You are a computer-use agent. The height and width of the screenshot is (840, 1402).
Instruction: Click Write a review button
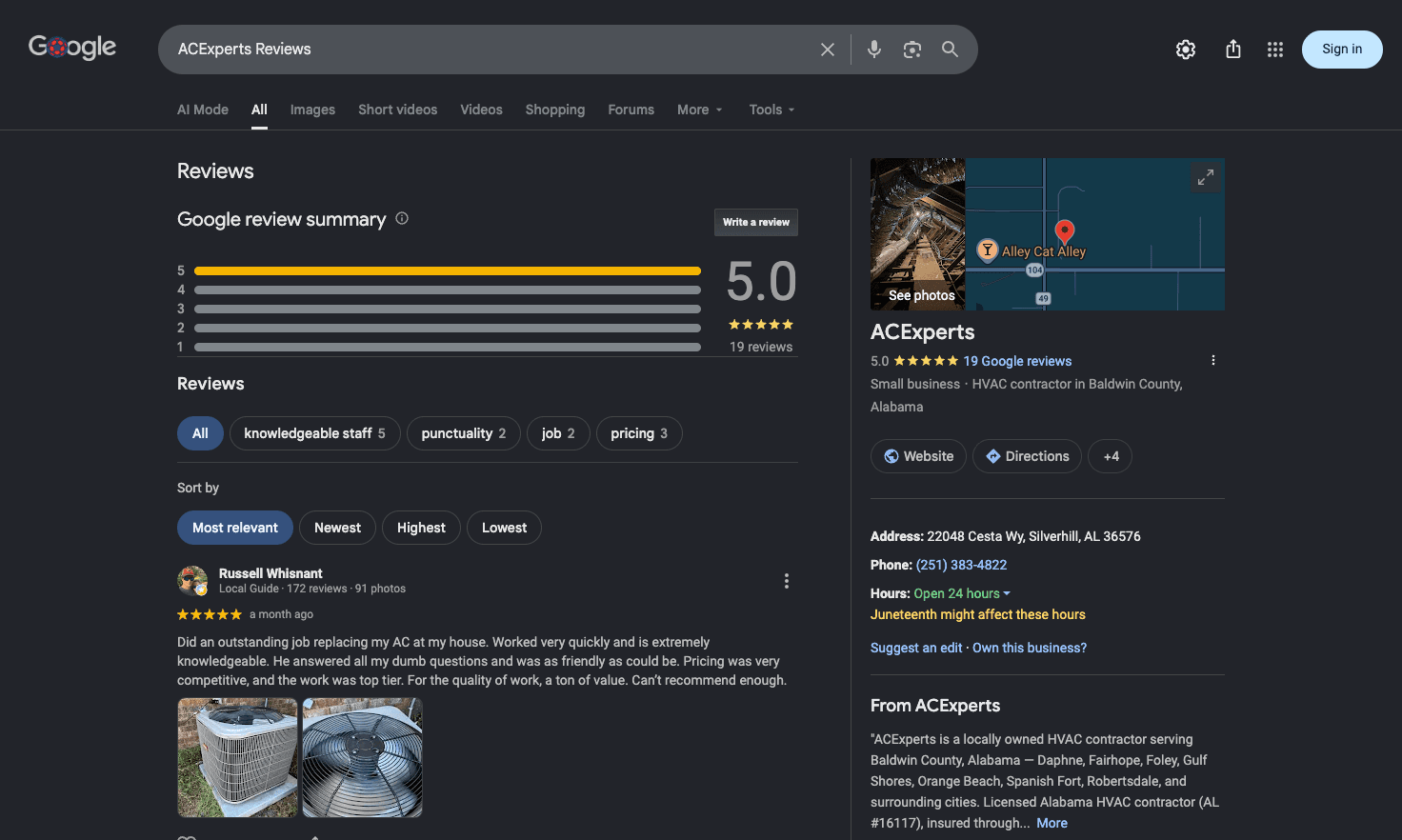coord(756,222)
